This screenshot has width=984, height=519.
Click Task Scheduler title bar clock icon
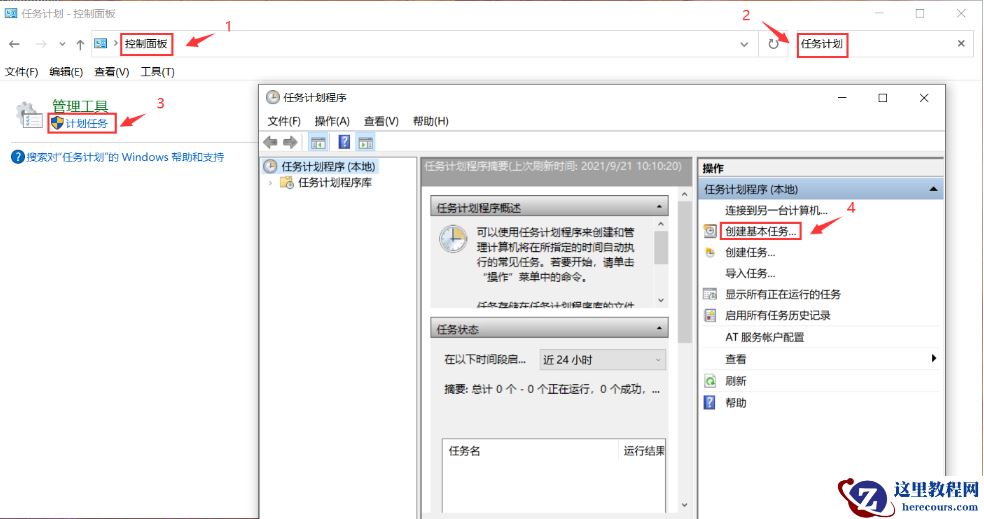pos(272,97)
